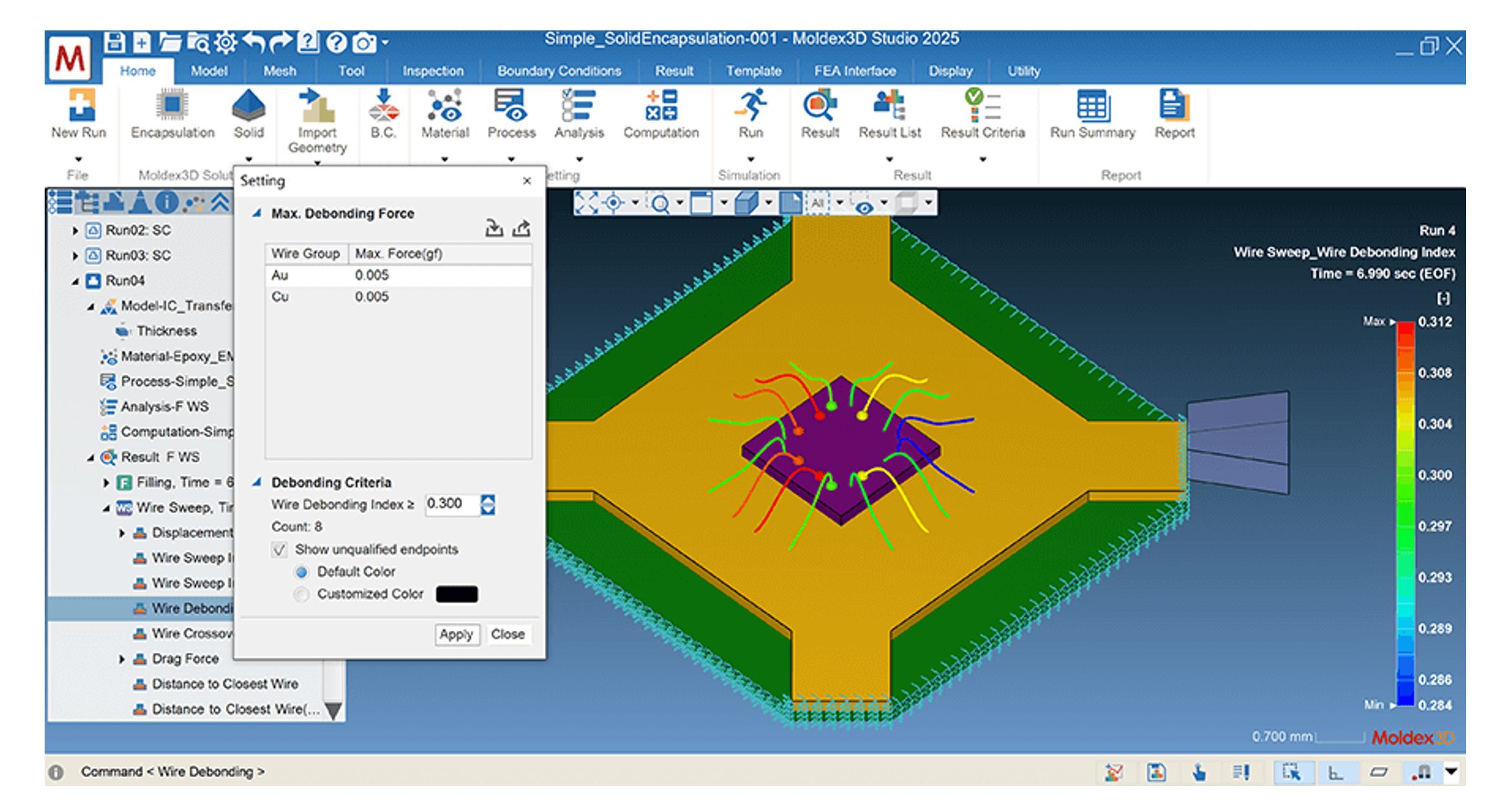Image resolution: width=1492 pixels, height=812 pixels.
Task: Select the Customized Color radio button
Action: point(302,595)
